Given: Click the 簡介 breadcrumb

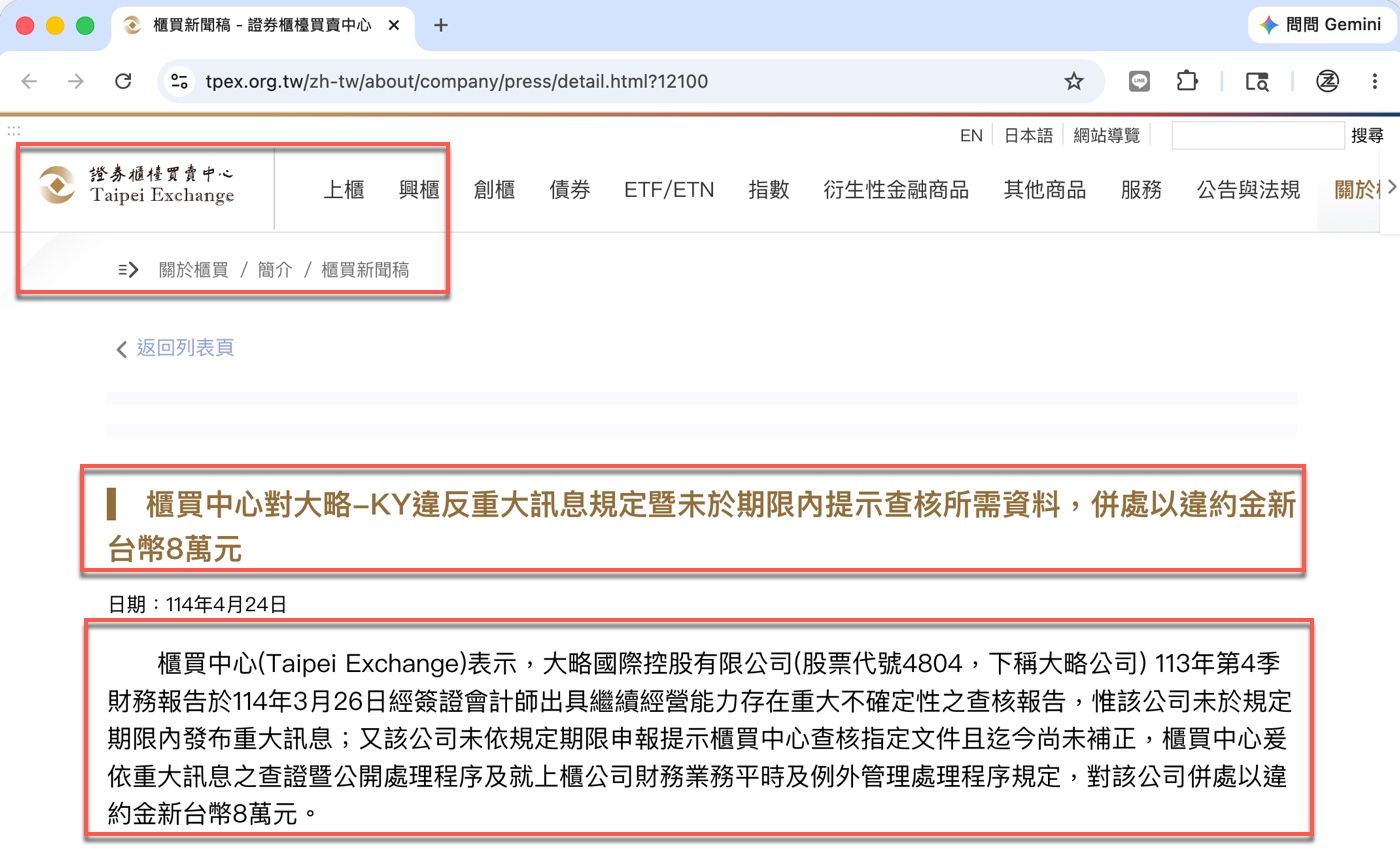Looking at the screenshot, I should pyautogui.click(x=275, y=269).
